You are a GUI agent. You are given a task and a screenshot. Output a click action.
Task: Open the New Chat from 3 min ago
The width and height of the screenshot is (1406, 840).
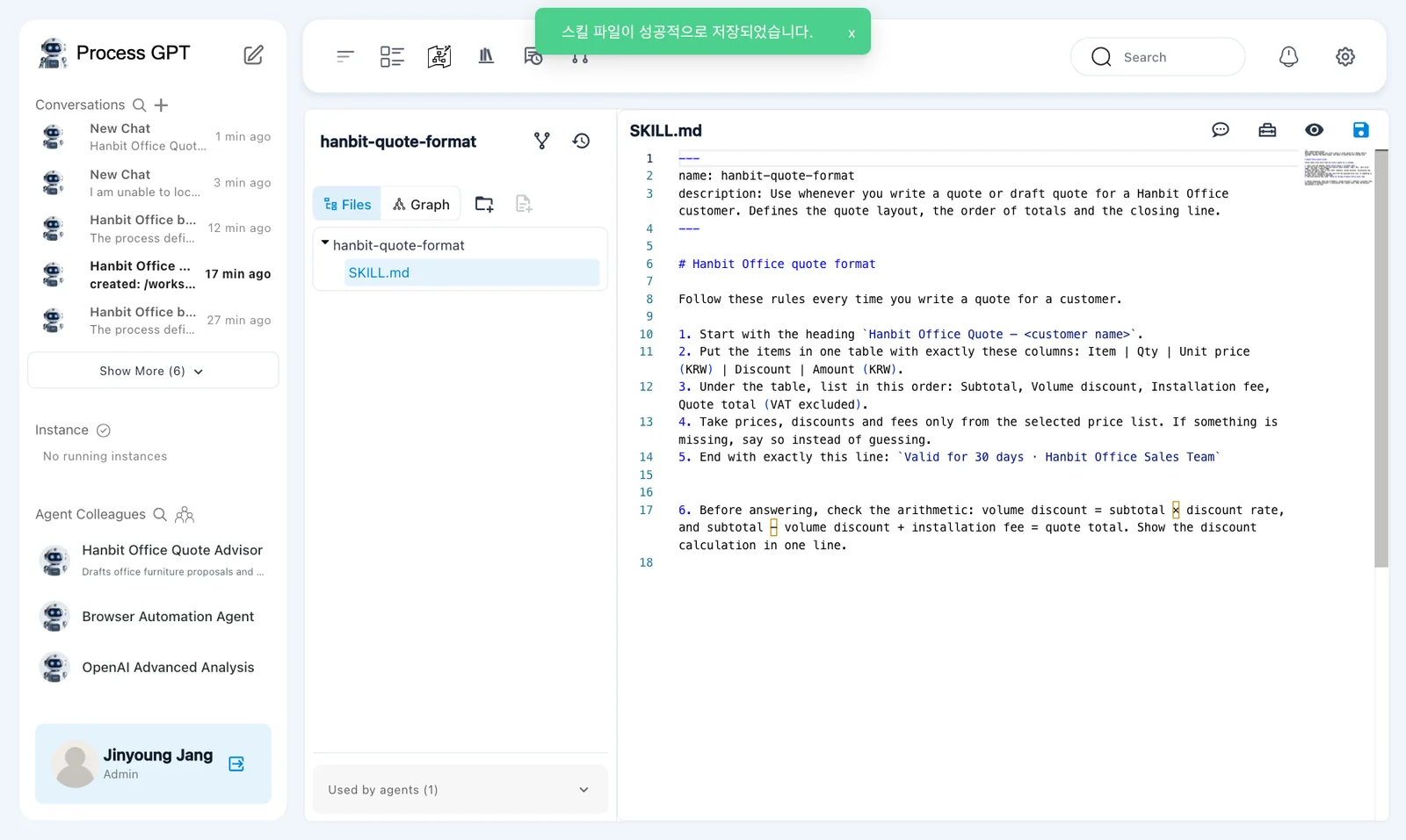pos(153,183)
